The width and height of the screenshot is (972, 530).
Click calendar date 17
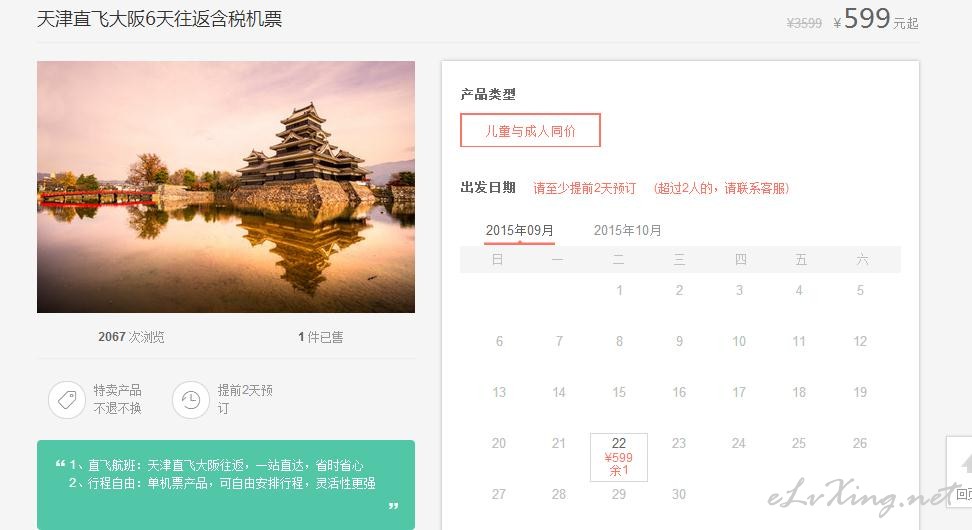pyautogui.click(x=739, y=392)
